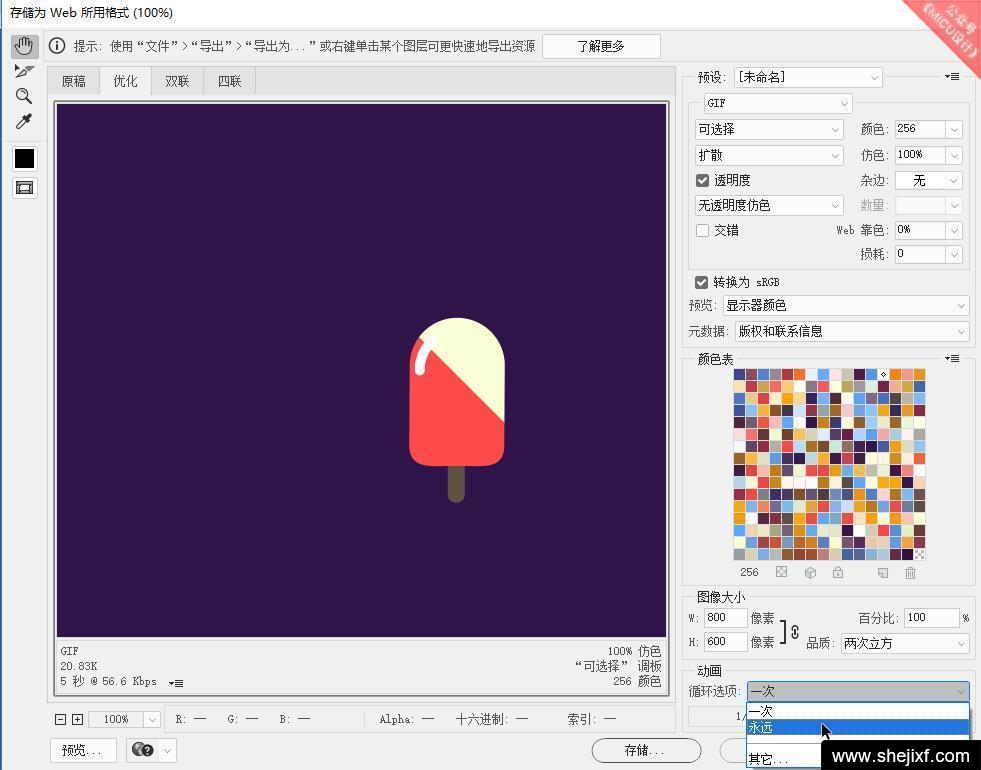Uncheck the 透明度 transparency checkbox
Screen dimensions: 981x770
coord(703,180)
